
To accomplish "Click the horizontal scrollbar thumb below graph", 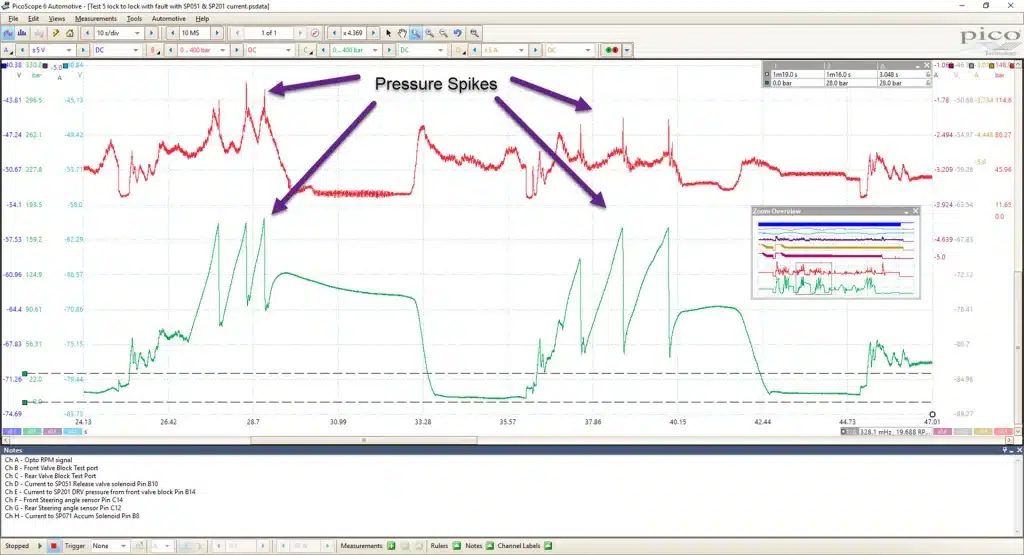I will [364, 440].
